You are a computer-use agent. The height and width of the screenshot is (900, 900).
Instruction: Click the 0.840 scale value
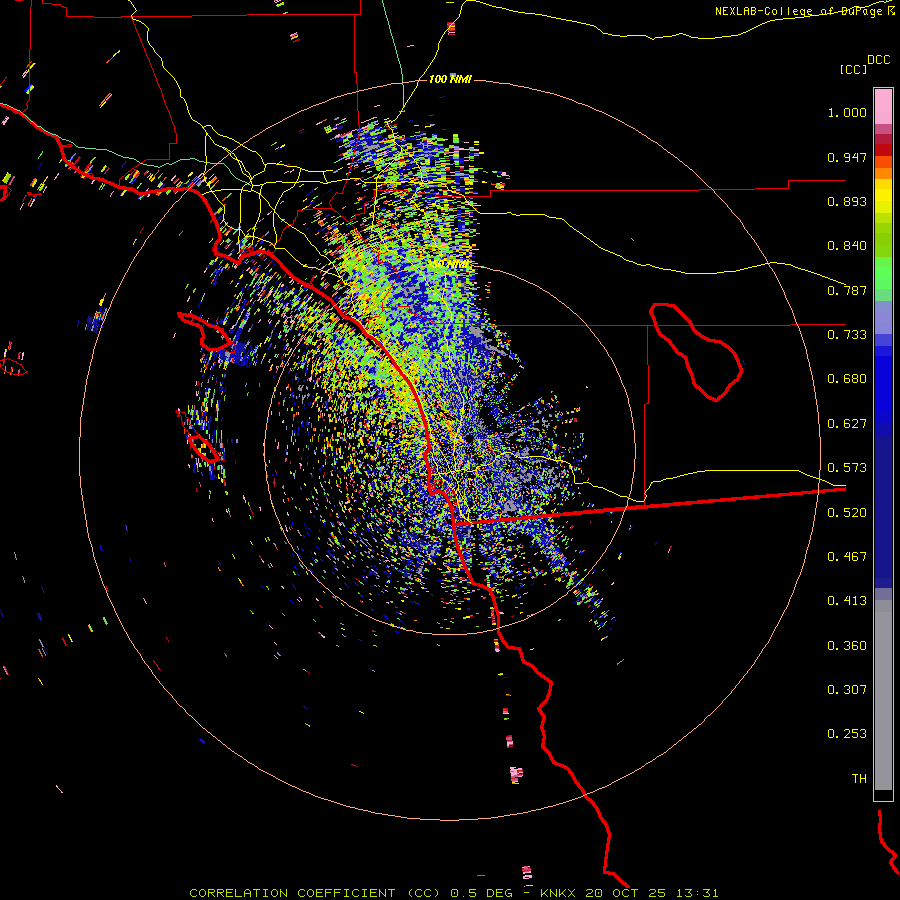point(847,246)
